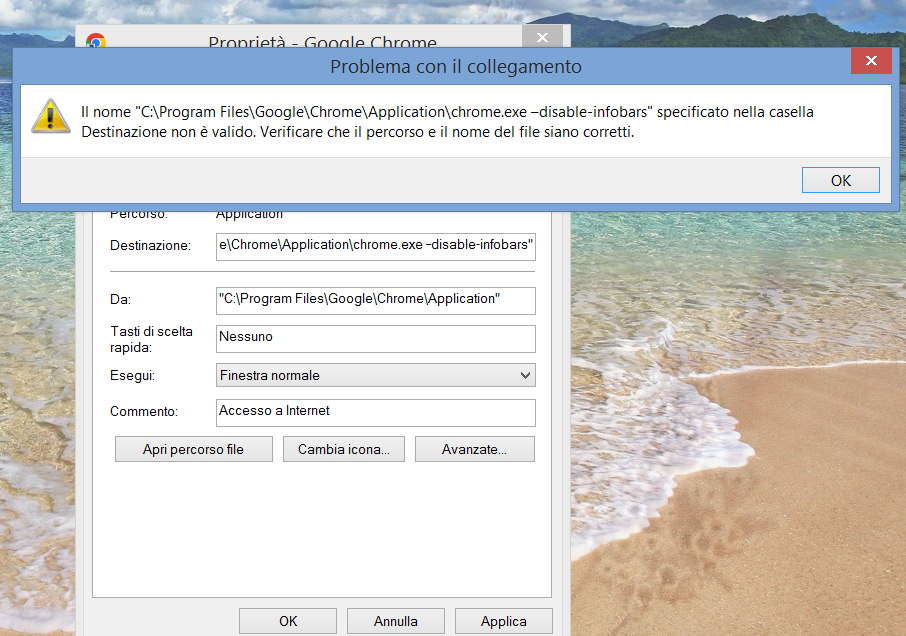Click the Tasti di scelta rapida label
The height and width of the screenshot is (636, 906).
coord(151,339)
